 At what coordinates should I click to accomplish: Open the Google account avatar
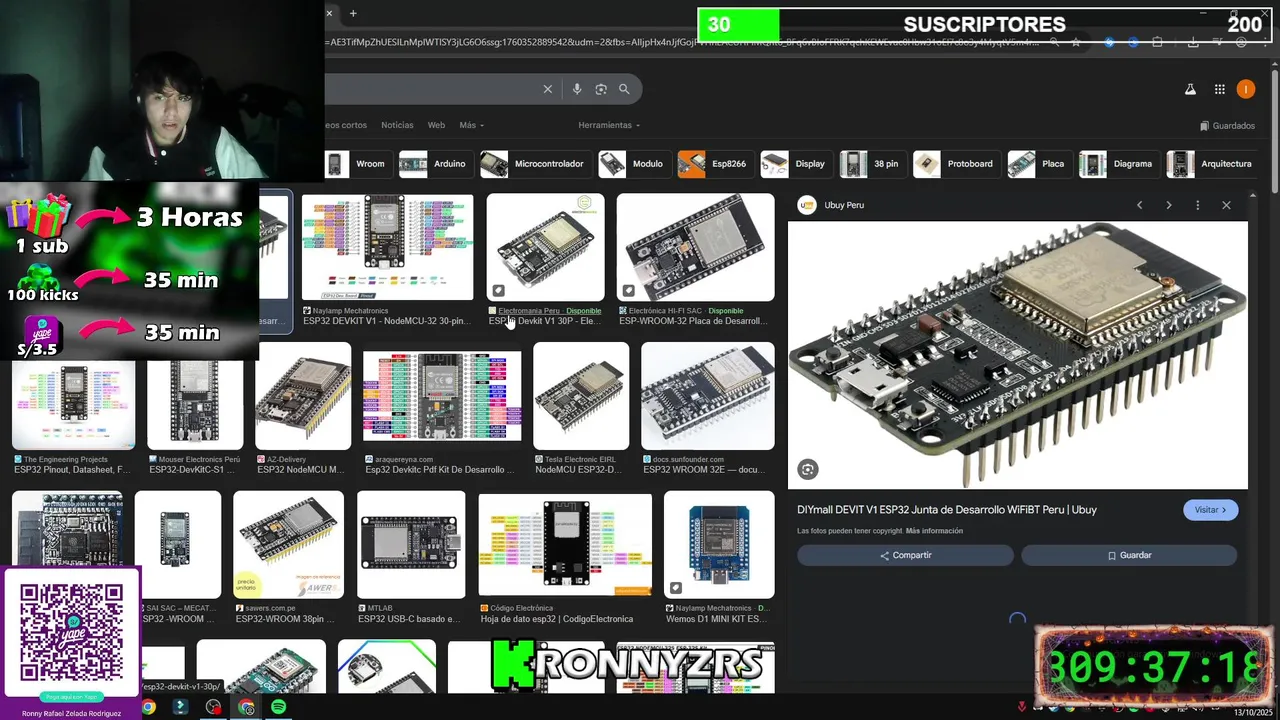1245,89
